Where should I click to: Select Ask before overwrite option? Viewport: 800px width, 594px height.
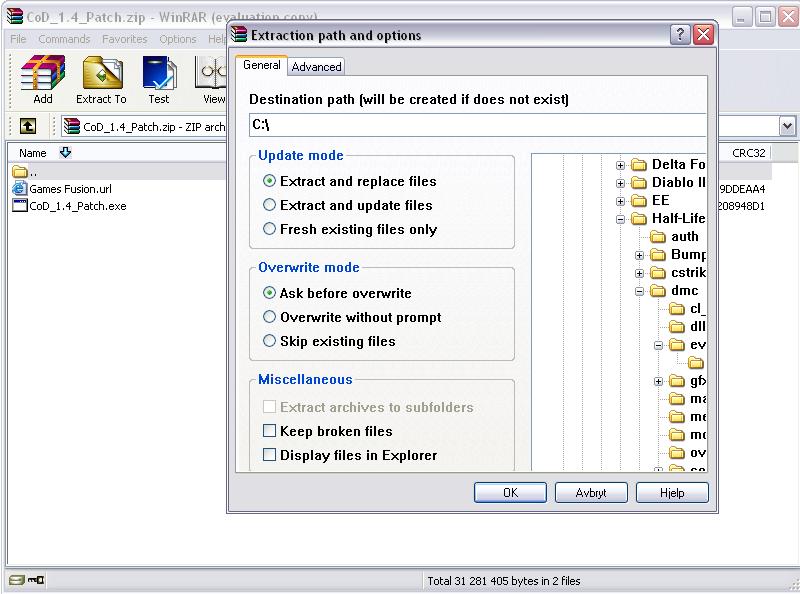click(x=337, y=293)
